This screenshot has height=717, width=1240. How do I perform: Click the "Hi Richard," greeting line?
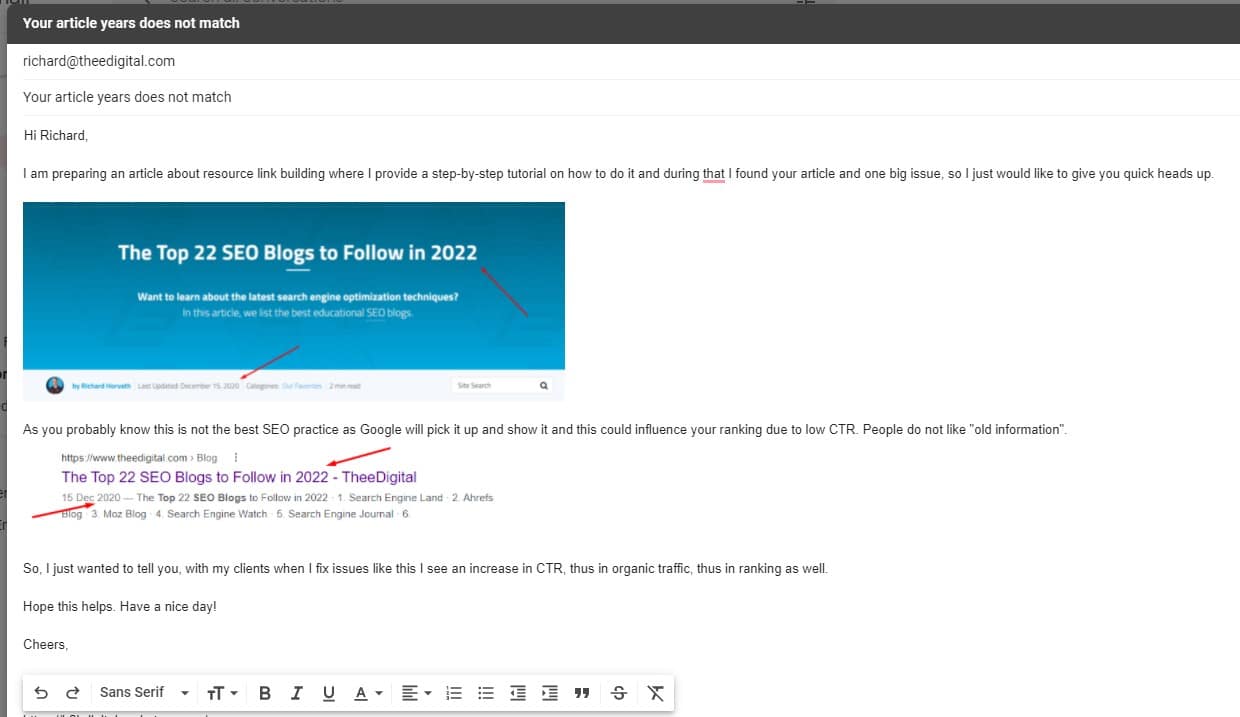click(56, 135)
